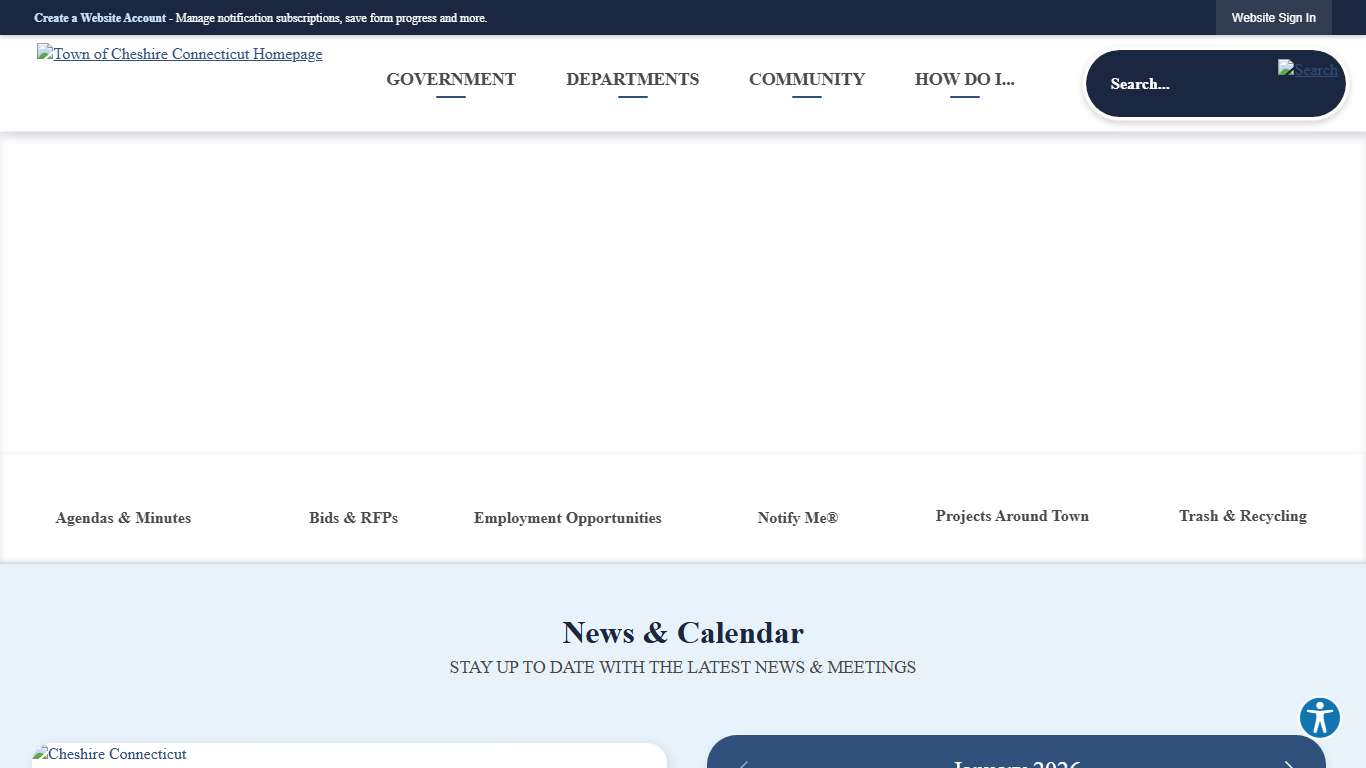Click January 2026 calendar heading
This screenshot has height=768, width=1366.
point(1016,763)
